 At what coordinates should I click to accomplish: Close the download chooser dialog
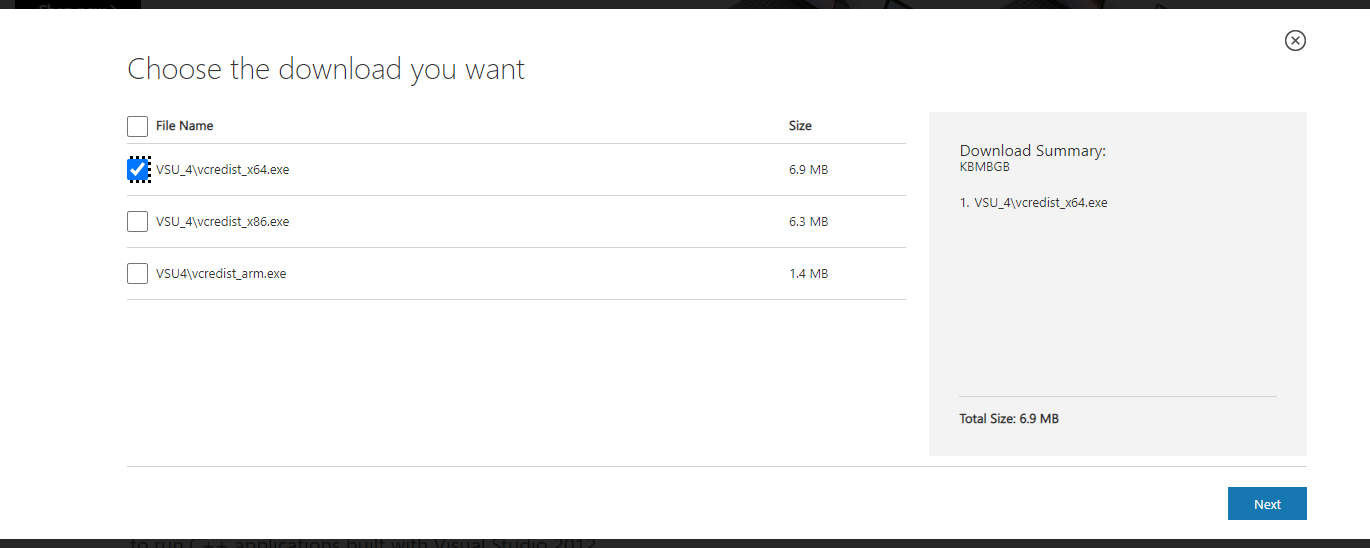(1295, 40)
